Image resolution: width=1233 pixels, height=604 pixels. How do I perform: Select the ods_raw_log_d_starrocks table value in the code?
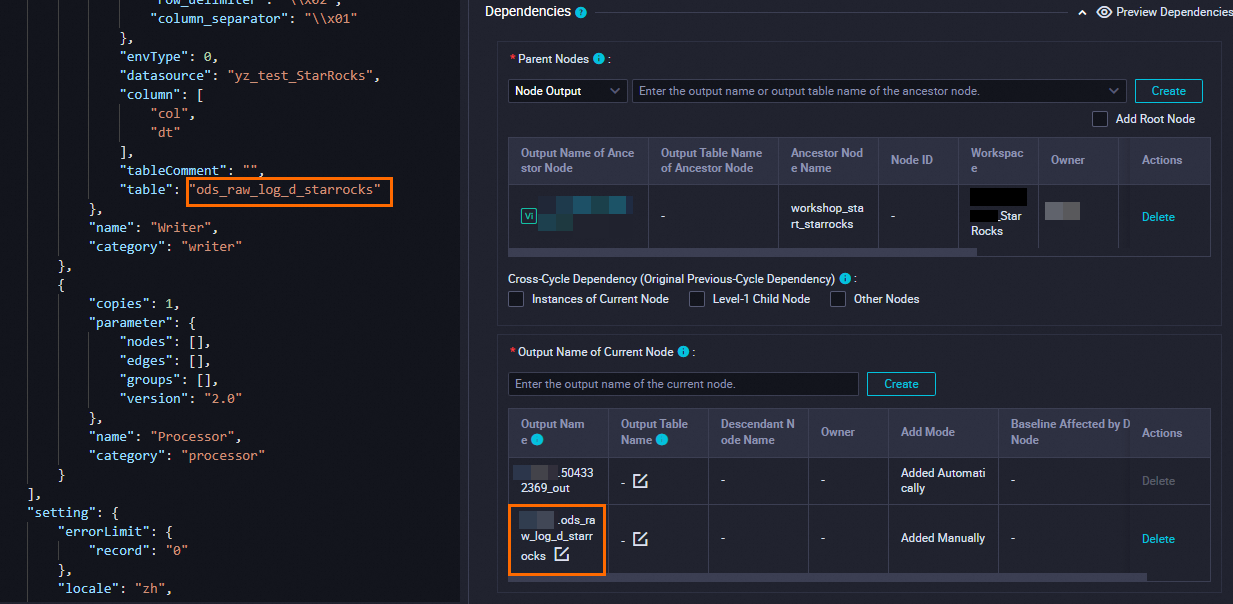click(288, 190)
